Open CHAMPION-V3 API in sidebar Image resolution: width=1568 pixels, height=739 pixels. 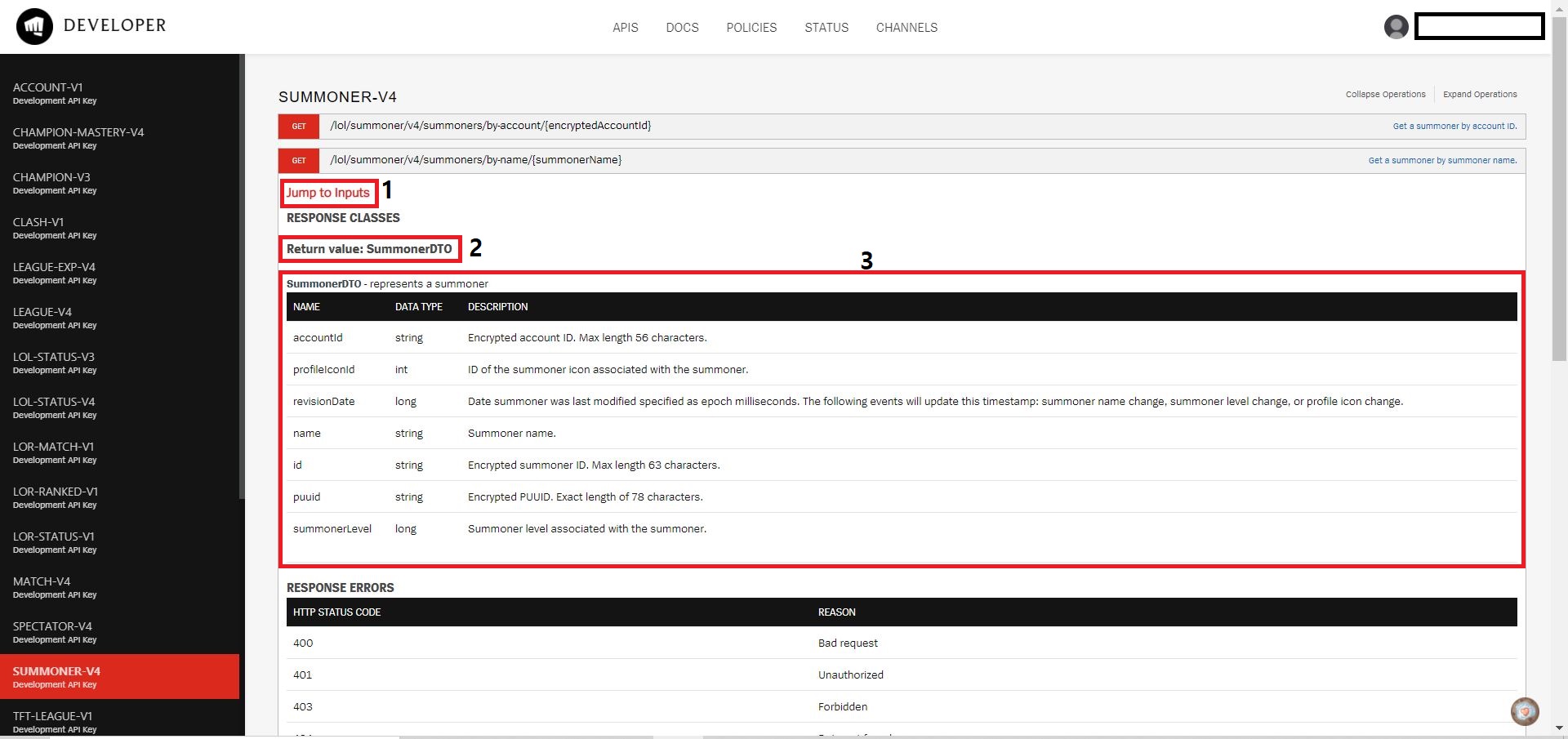pyautogui.click(x=119, y=183)
